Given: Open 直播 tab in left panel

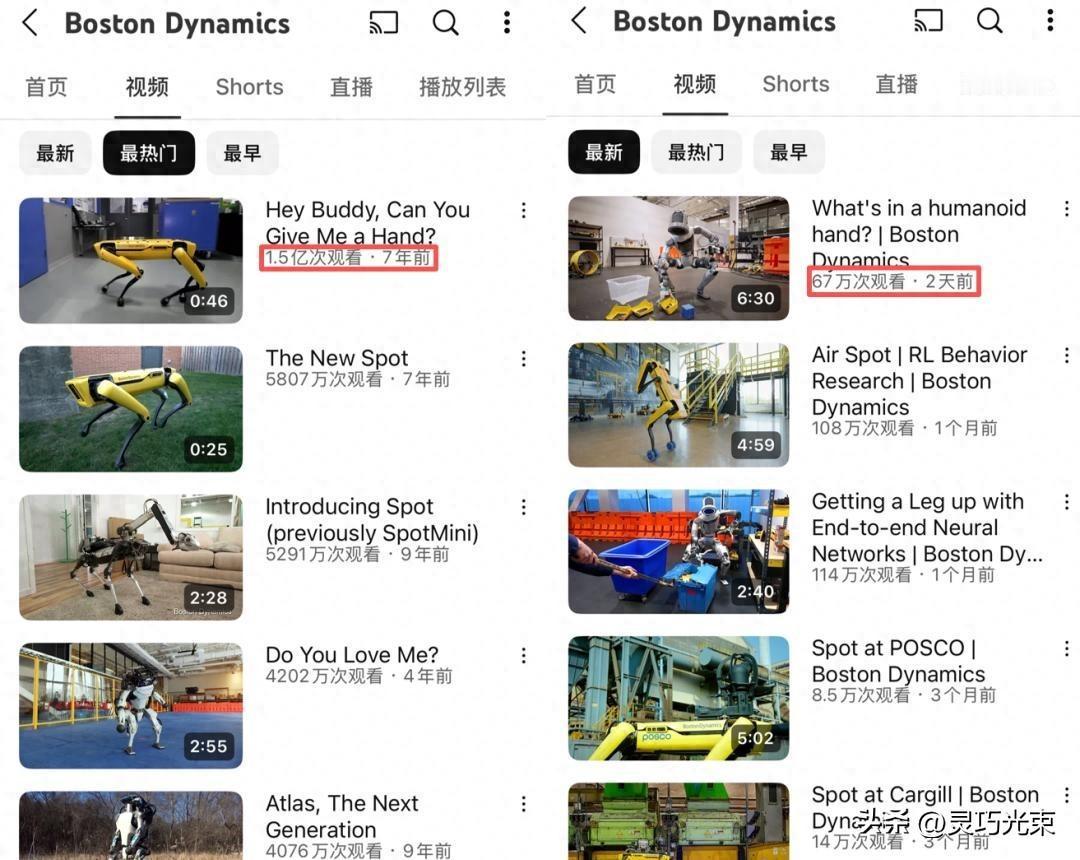Looking at the screenshot, I should click(x=351, y=87).
